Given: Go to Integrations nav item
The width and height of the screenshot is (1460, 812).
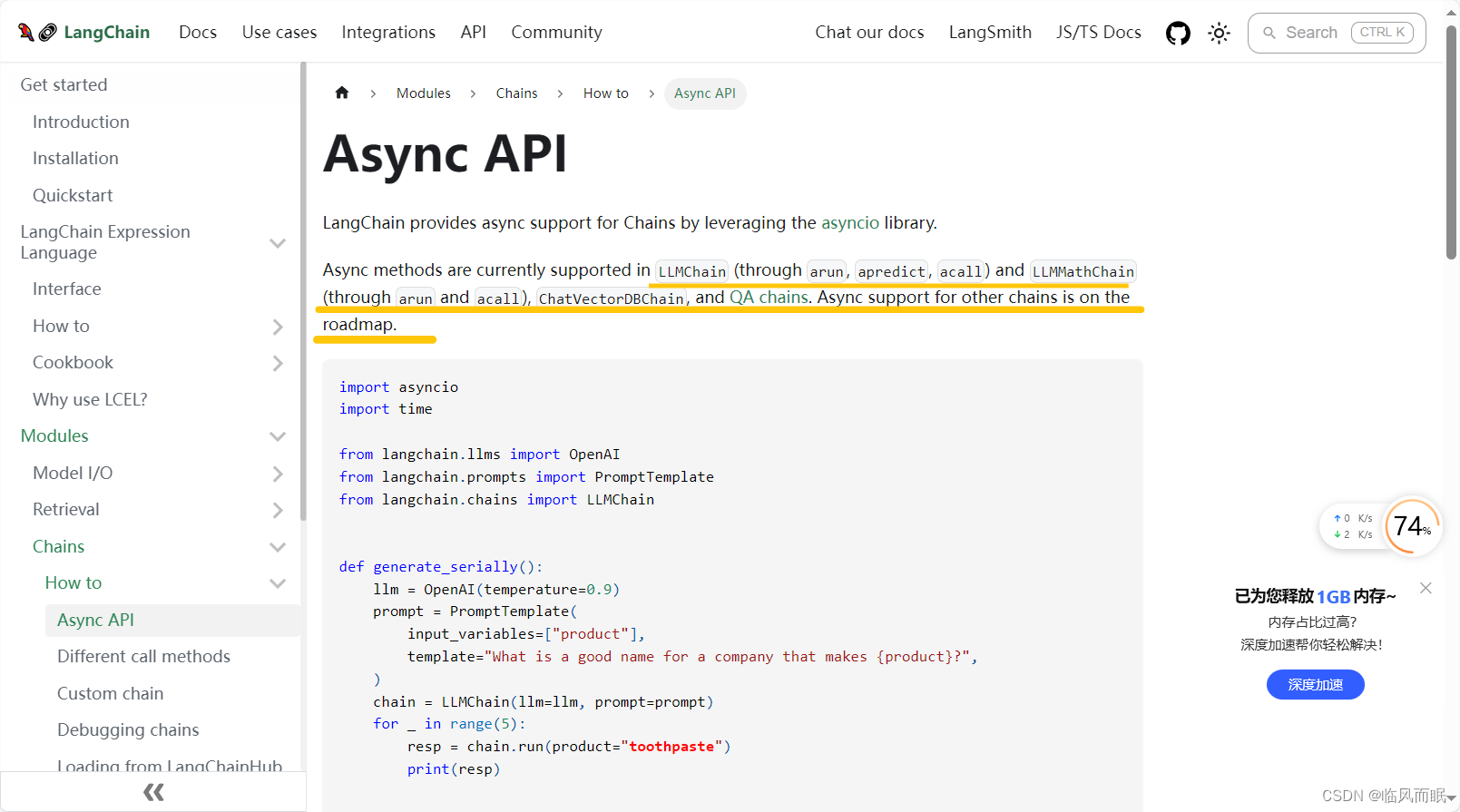Looking at the screenshot, I should coord(388,33).
